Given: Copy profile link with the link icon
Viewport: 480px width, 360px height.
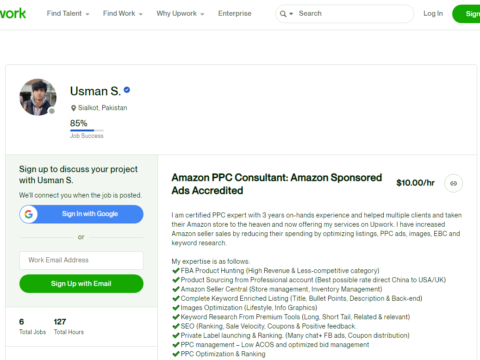Looking at the screenshot, I should [x=453, y=183].
